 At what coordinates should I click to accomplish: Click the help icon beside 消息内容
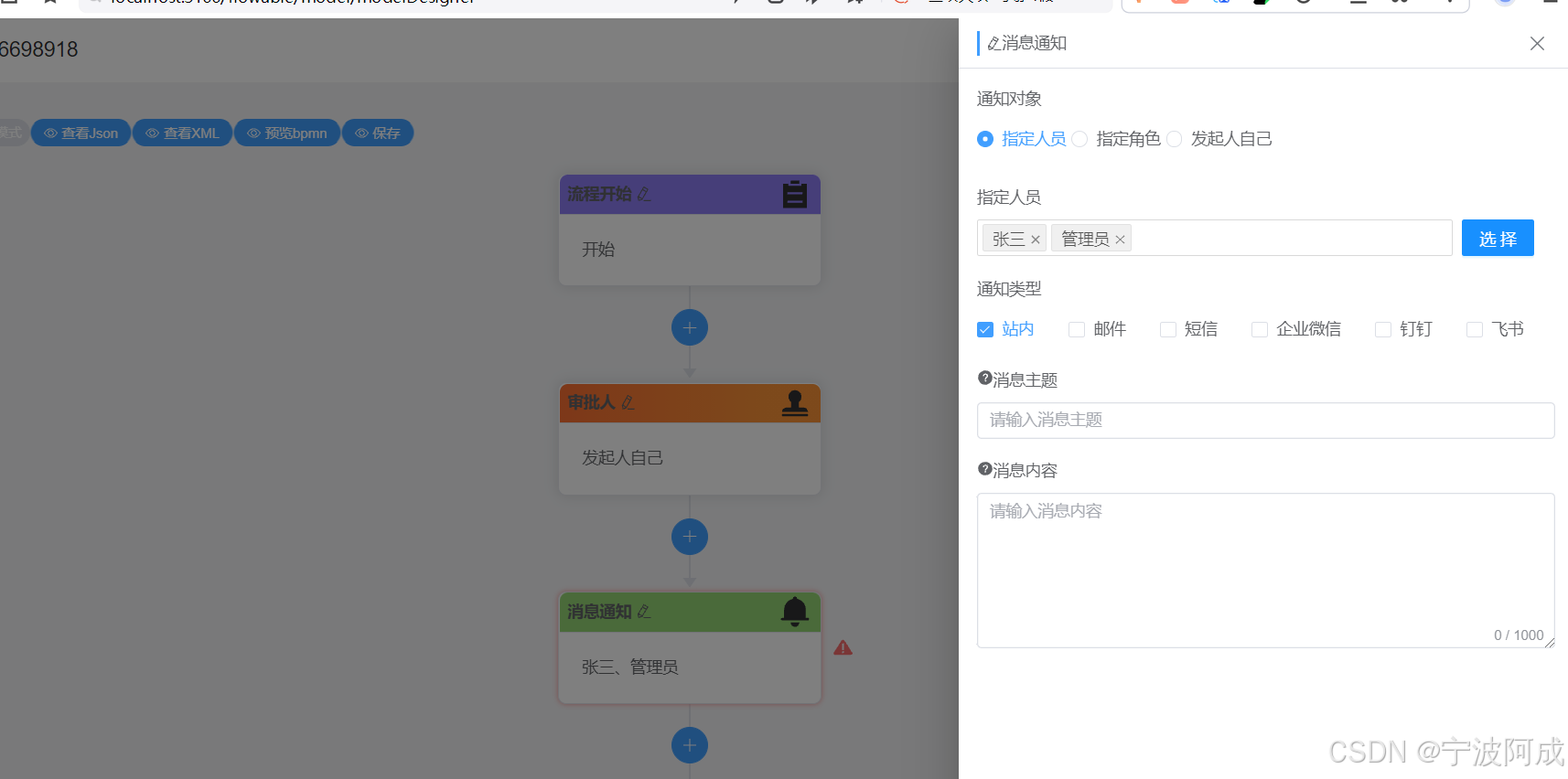point(984,469)
